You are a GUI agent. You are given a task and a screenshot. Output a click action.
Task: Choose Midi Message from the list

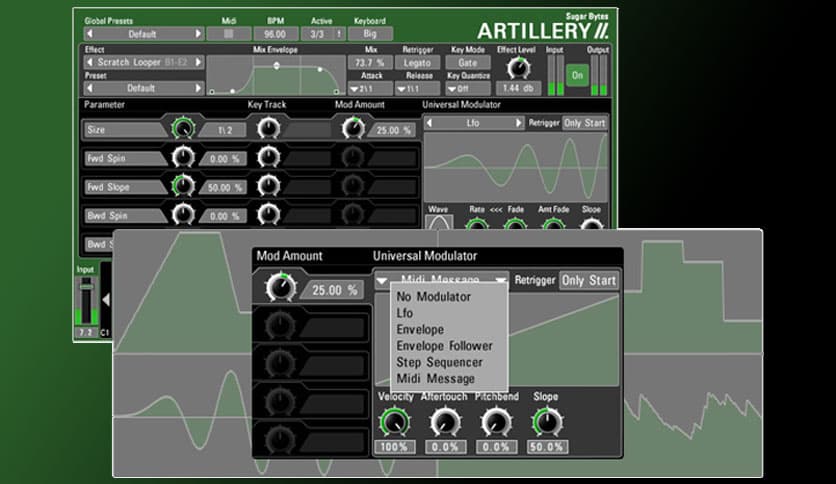click(435, 379)
